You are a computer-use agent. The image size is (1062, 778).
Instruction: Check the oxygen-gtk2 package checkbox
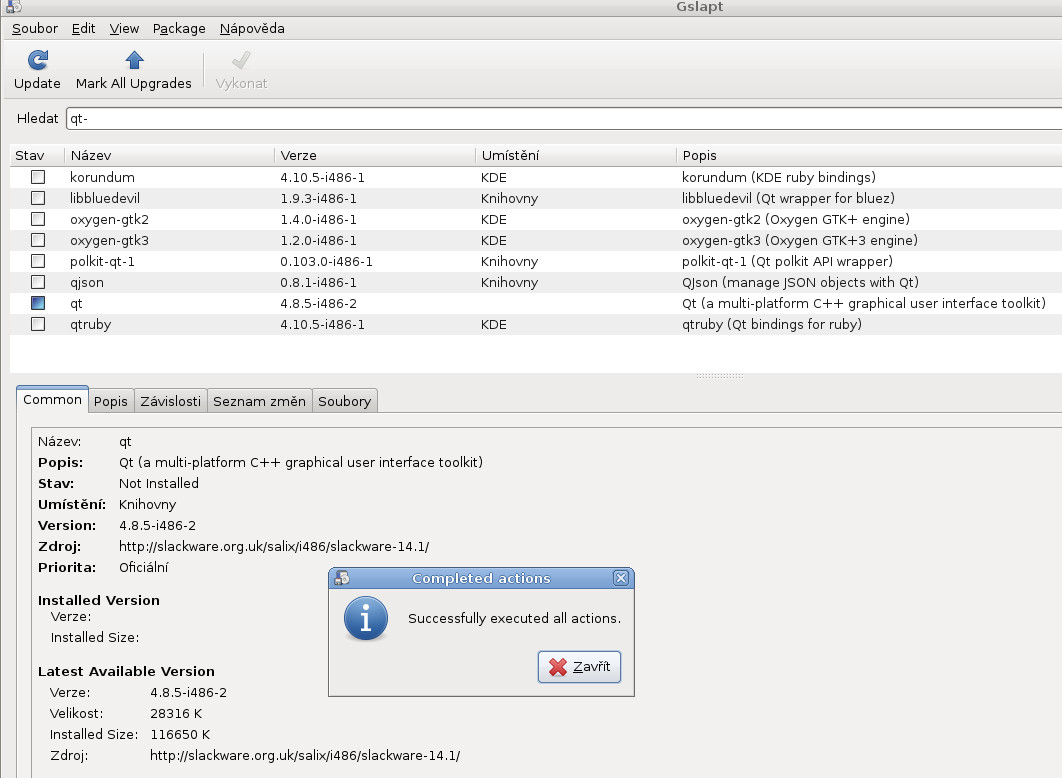[37, 219]
